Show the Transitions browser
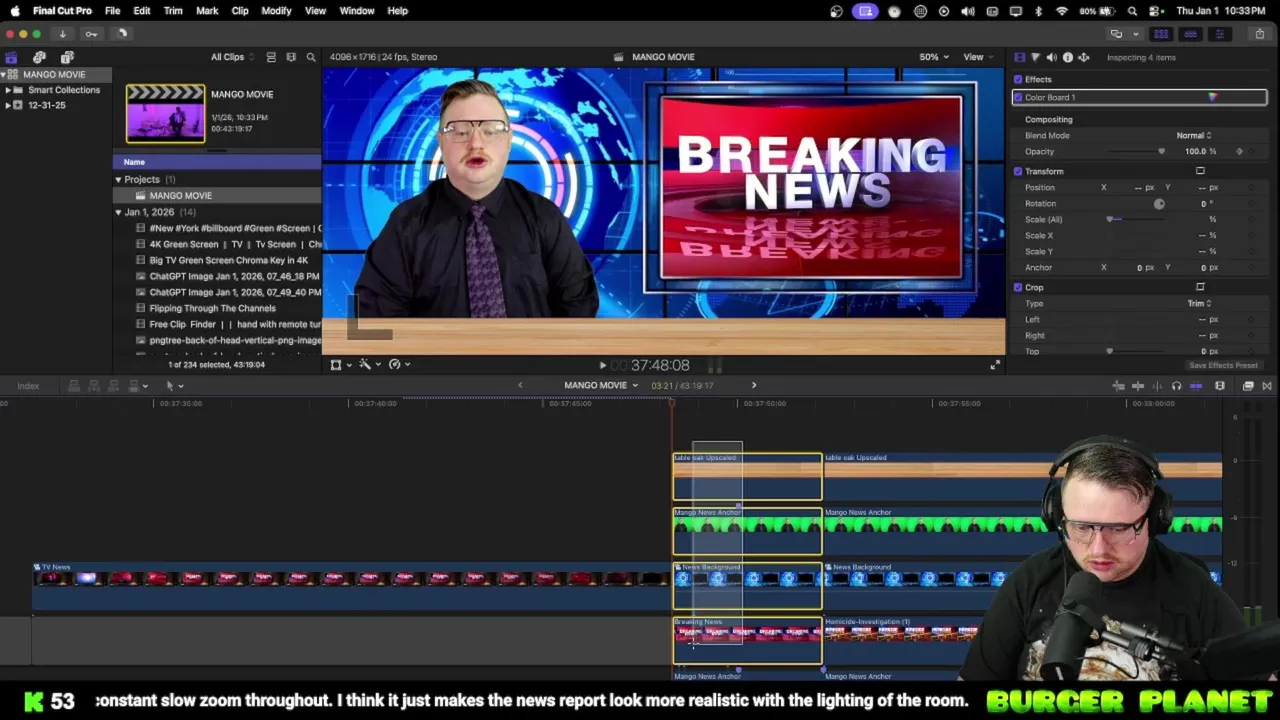 pyautogui.click(x=1267, y=386)
